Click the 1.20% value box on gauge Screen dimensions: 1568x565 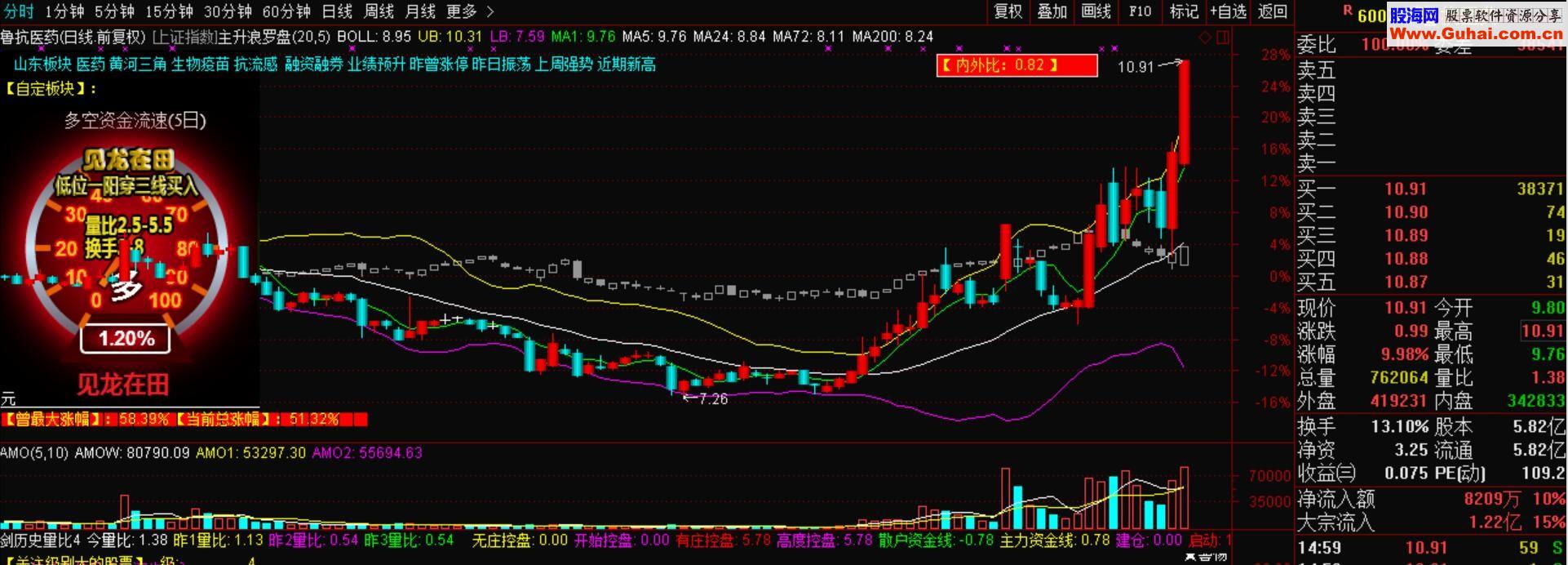[x=126, y=338]
